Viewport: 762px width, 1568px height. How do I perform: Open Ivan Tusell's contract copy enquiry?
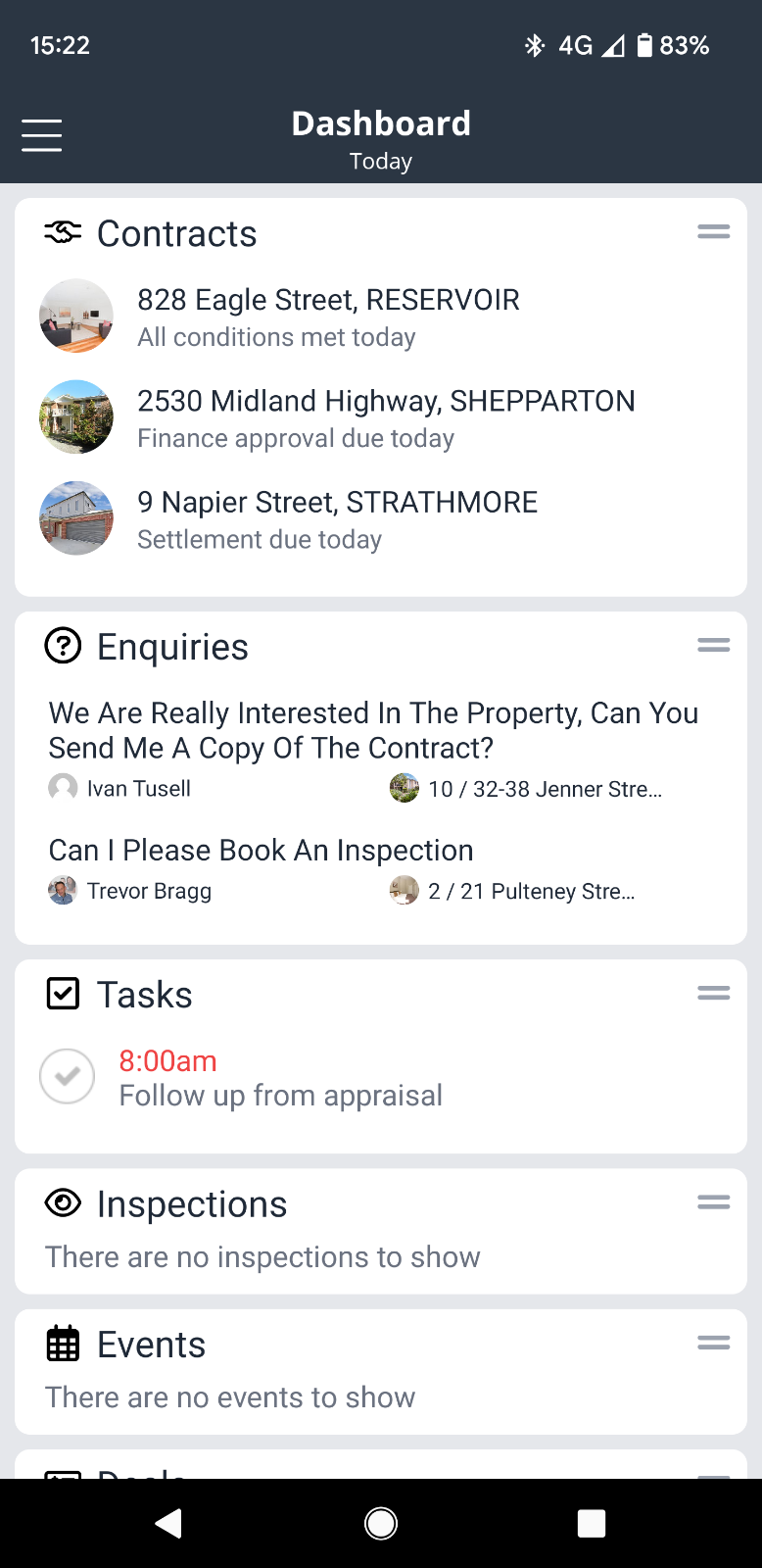(x=372, y=730)
